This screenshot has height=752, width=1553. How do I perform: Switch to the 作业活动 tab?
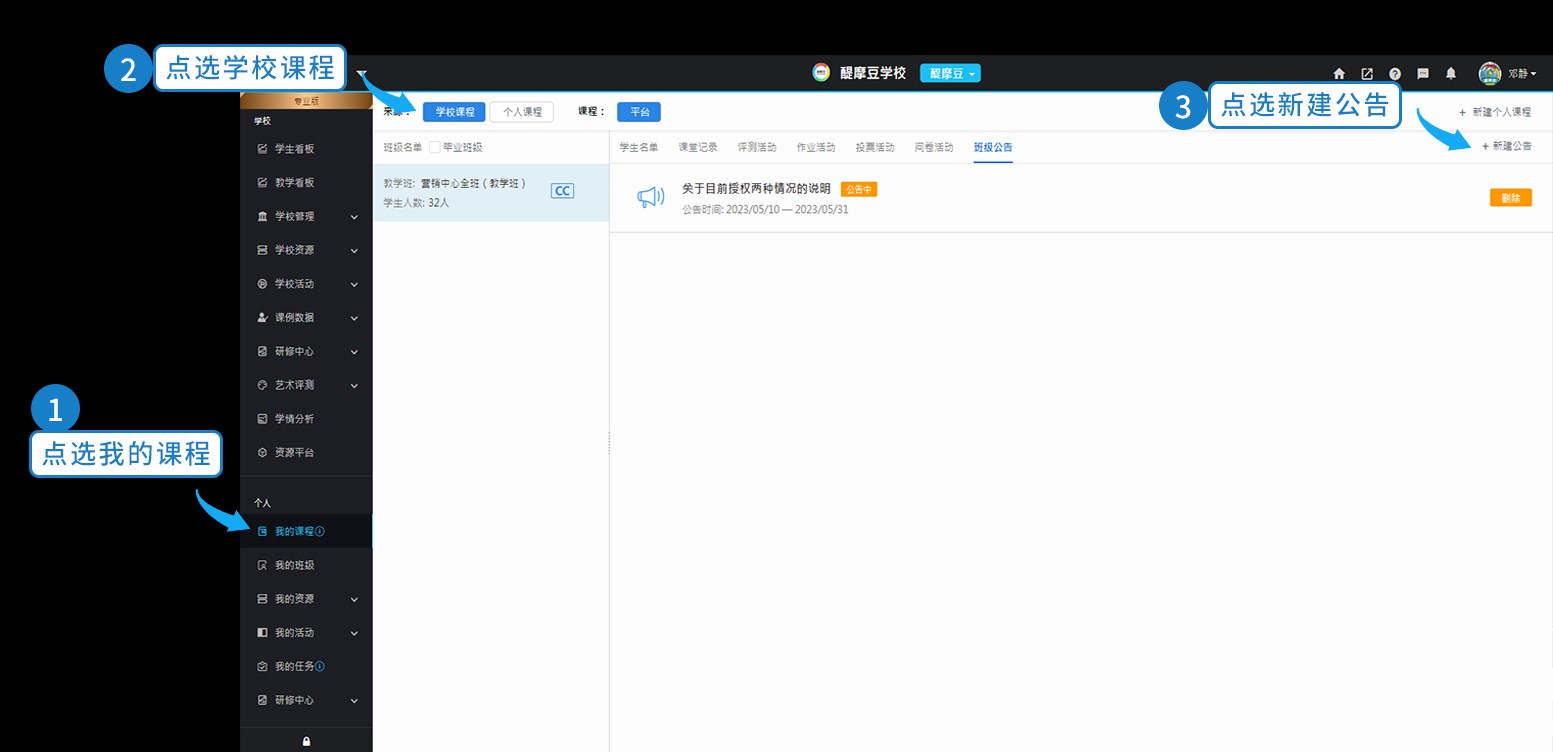(815, 147)
